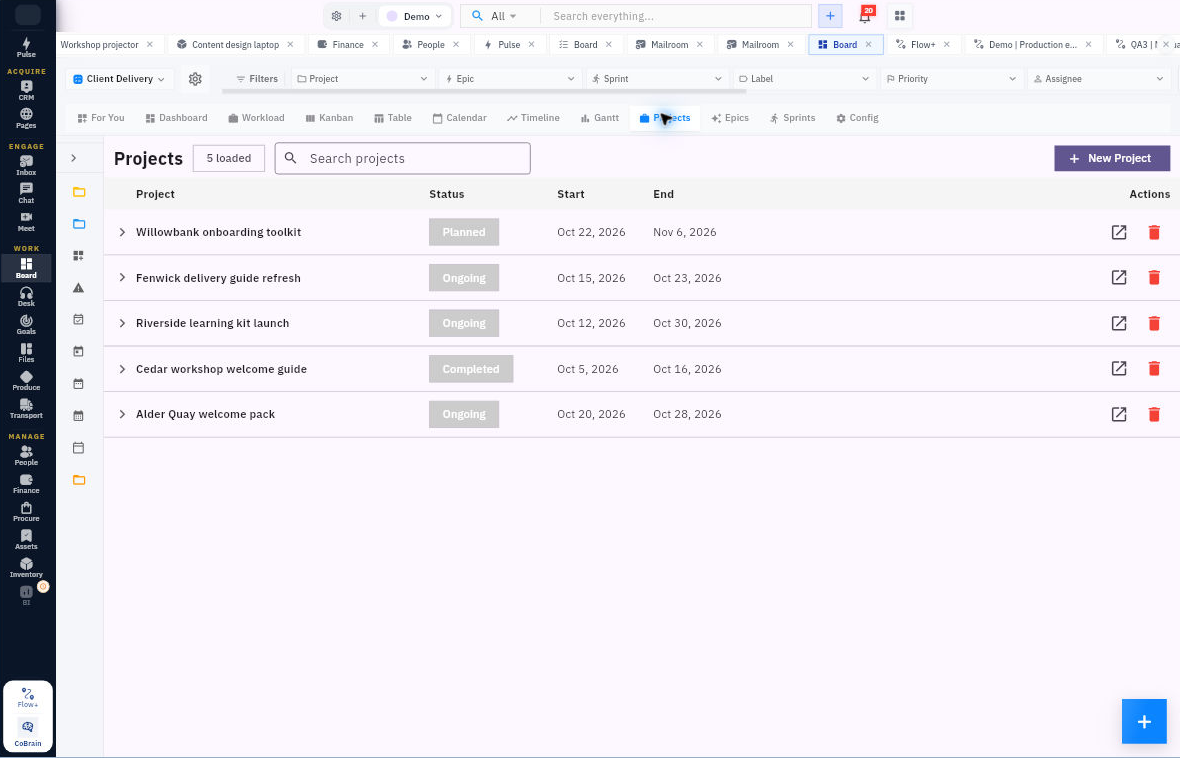1180x758 pixels.
Task: Launch Flow+ from bottom panel
Action: (28, 698)
